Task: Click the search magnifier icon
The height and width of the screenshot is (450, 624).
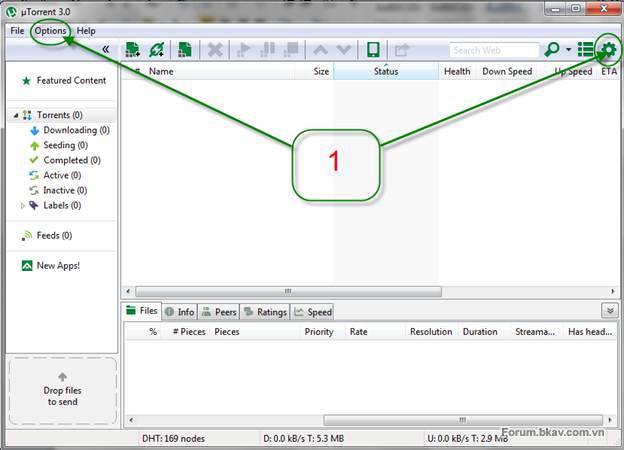Action: coord(551,50)
